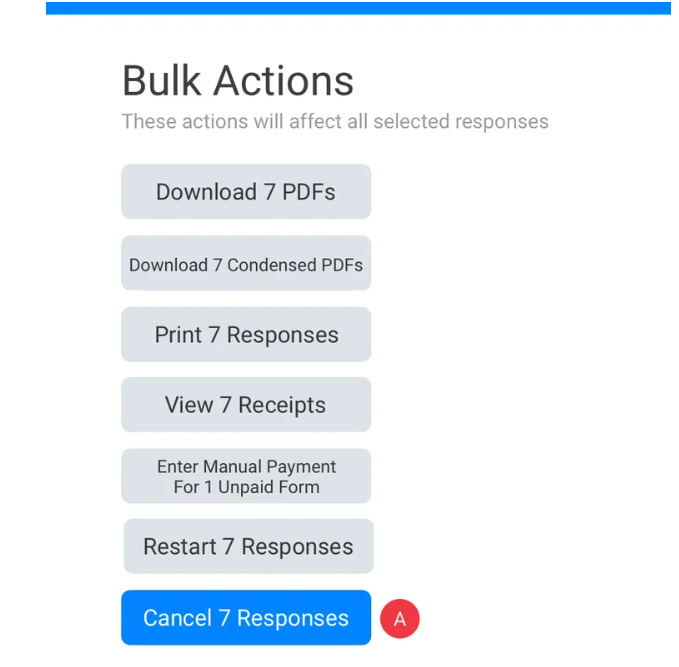
Task: Select the annotation badge beside Cancel button
Action: click(x=399, y=619)
